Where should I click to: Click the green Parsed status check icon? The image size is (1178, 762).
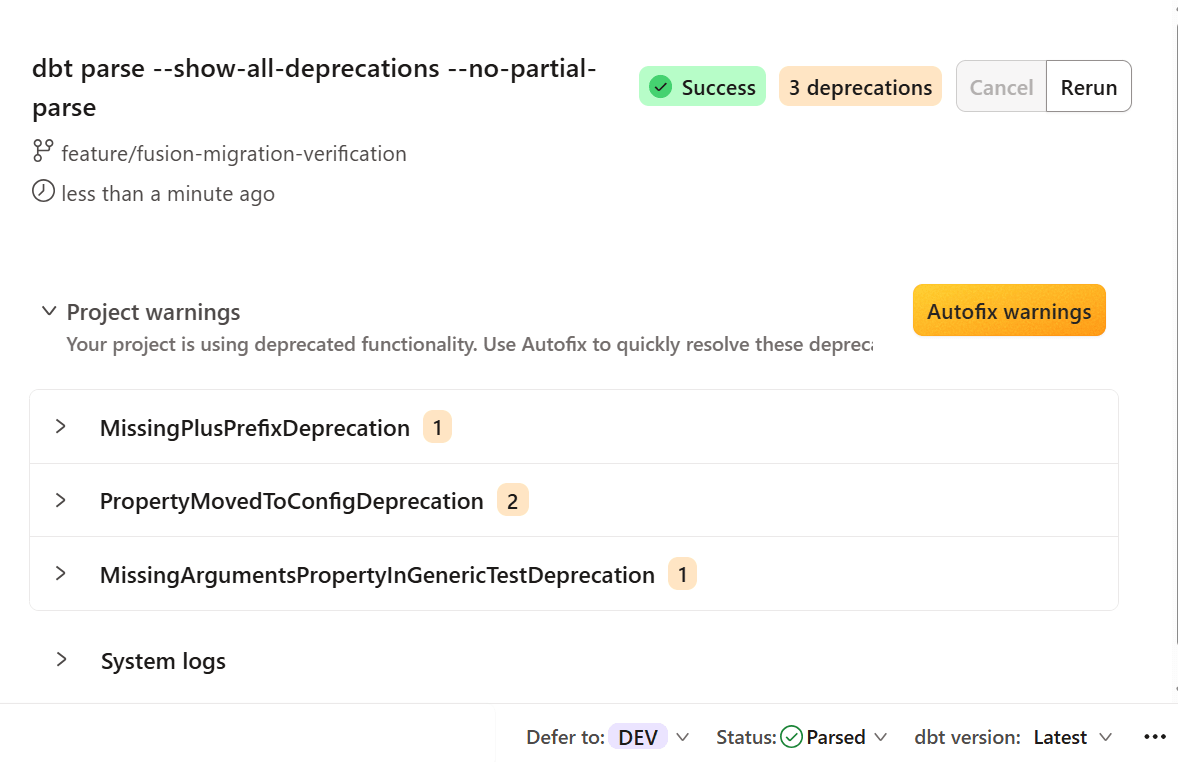[791, 737]
